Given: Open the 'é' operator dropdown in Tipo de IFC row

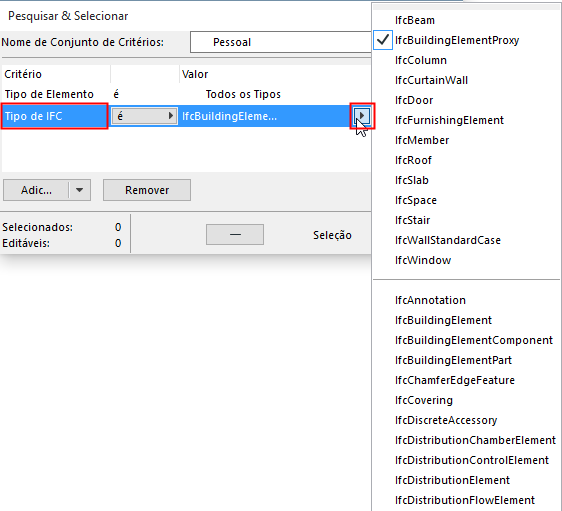Looking at the screenshot, I should 143,116.
